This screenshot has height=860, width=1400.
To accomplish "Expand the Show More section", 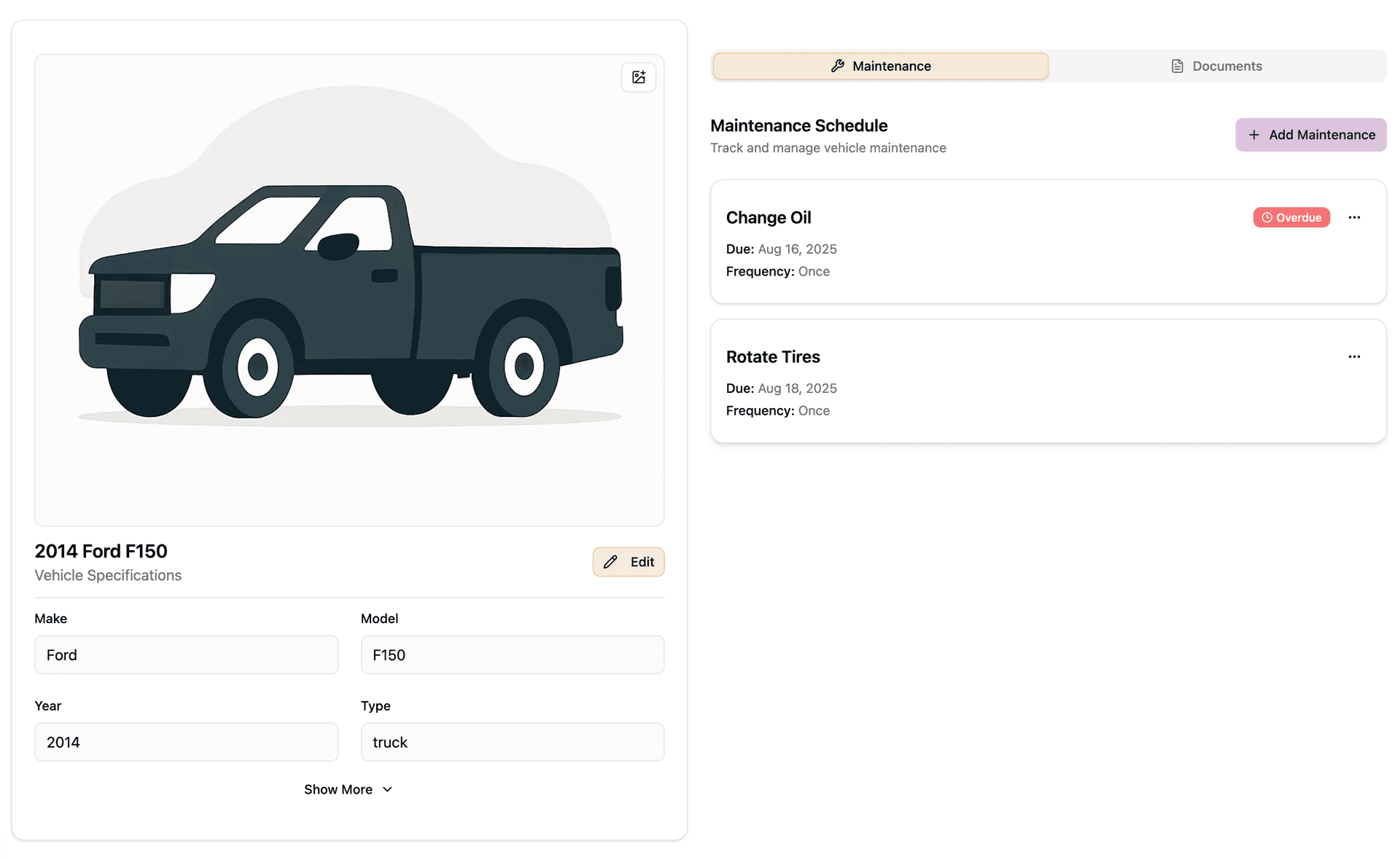I will (349, 789).
